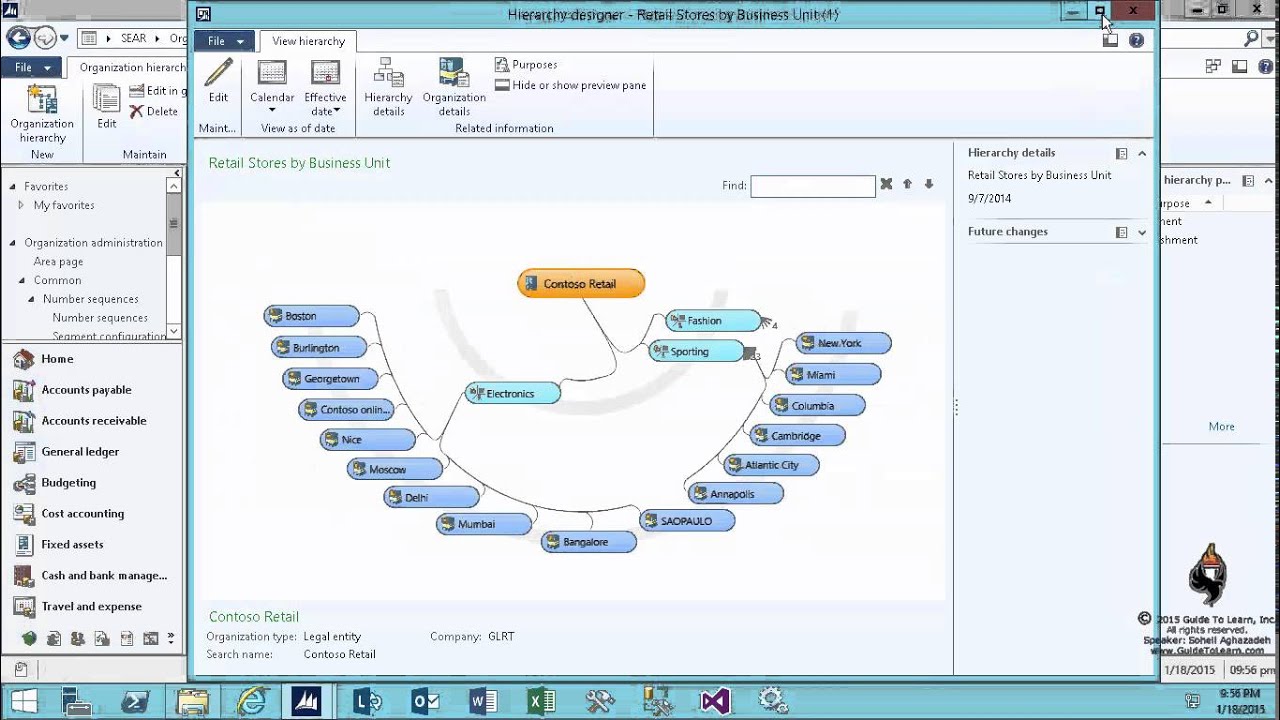Open the File menu in main AX window
This screenshot has height=720, width=1280.
[x=32, y=68]
